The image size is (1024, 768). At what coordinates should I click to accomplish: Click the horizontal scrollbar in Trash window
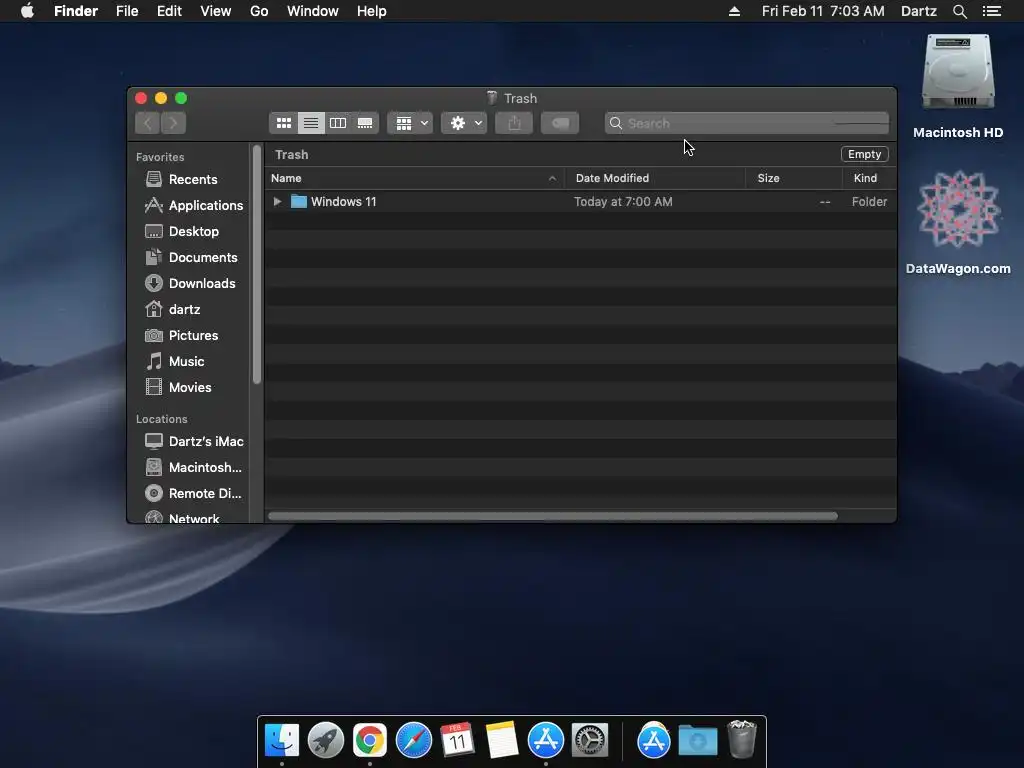(552, 516)
